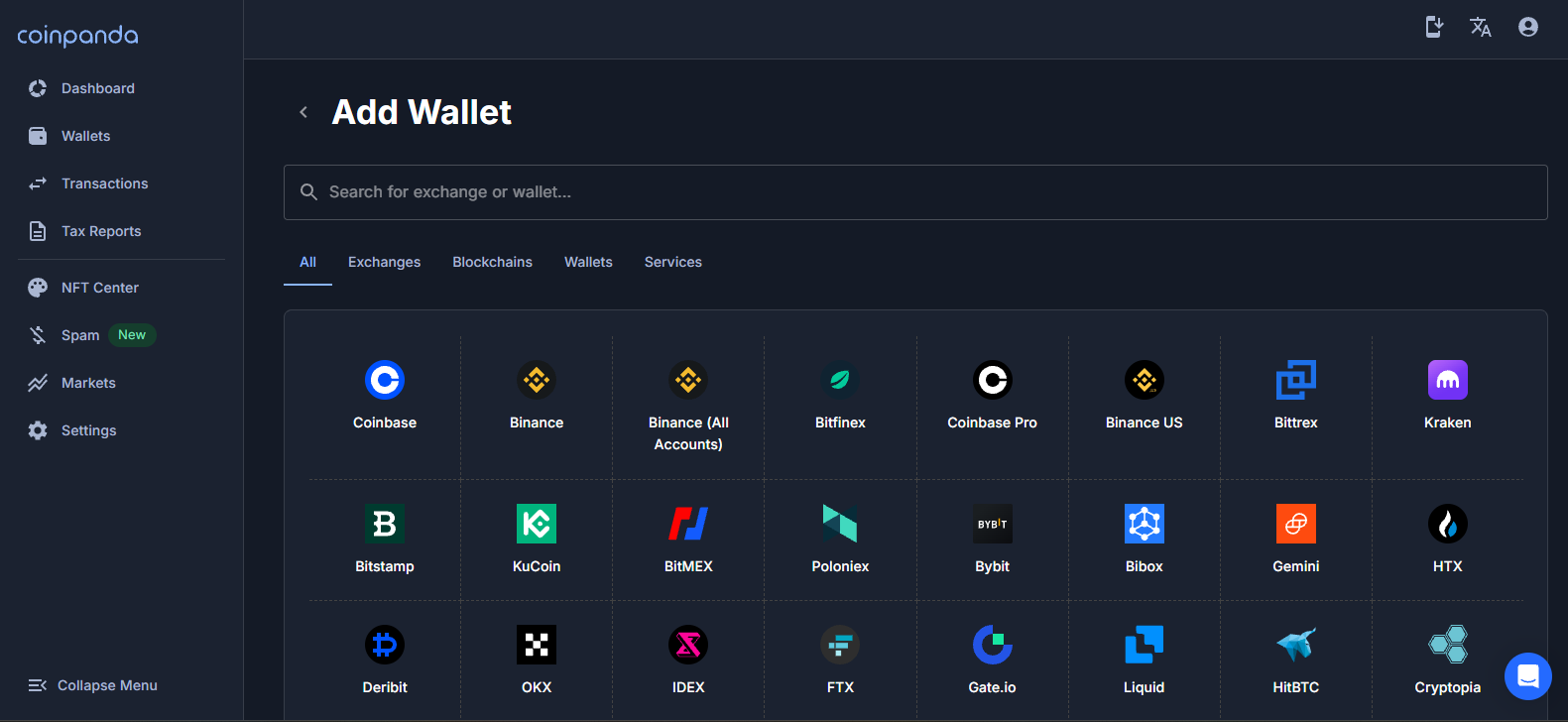Open the user account profile icon
Image resolution: width=1568 pixels, height=722 pixels.
point(1528,27)
